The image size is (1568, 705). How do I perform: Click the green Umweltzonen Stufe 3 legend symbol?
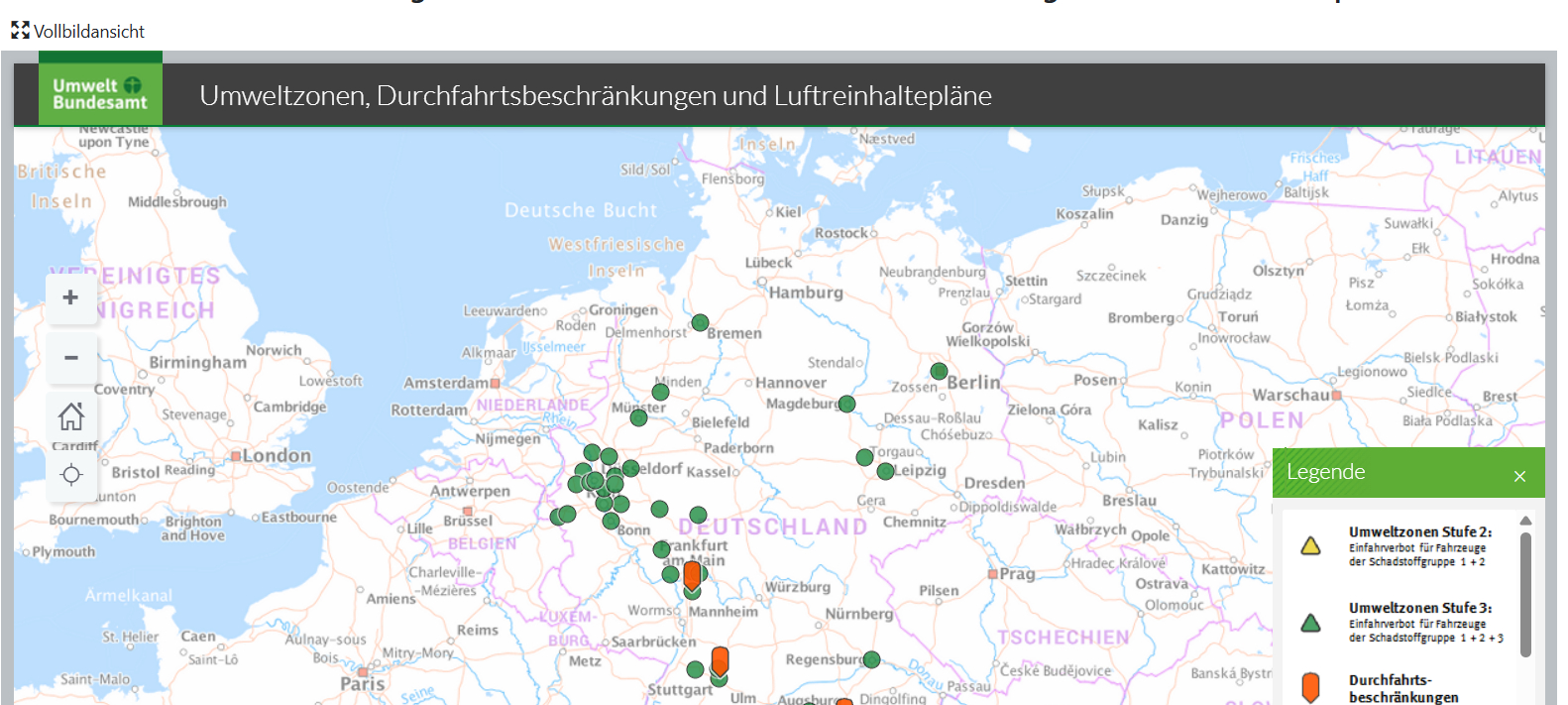[x=1310, y=623]
